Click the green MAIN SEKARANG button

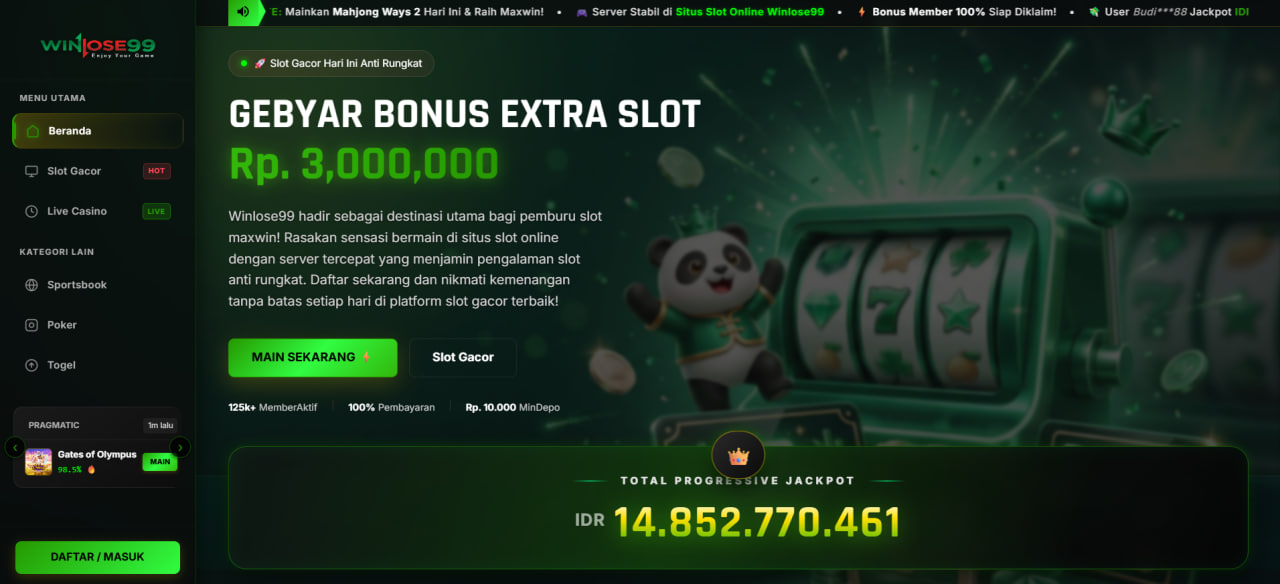pos(313,357)
